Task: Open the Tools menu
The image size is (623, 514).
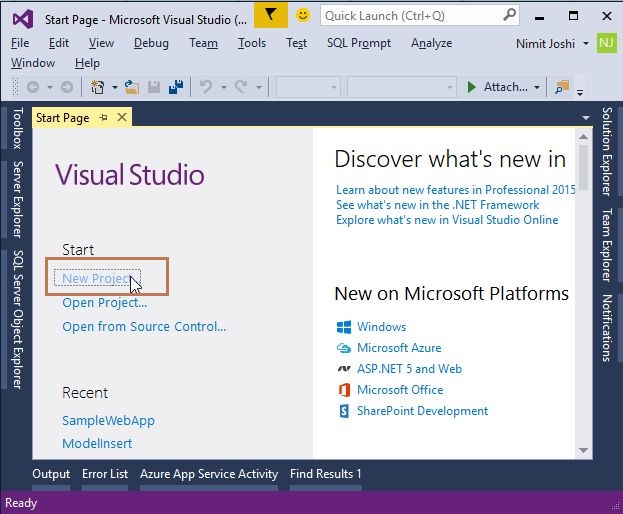Action: coord(252,43)
